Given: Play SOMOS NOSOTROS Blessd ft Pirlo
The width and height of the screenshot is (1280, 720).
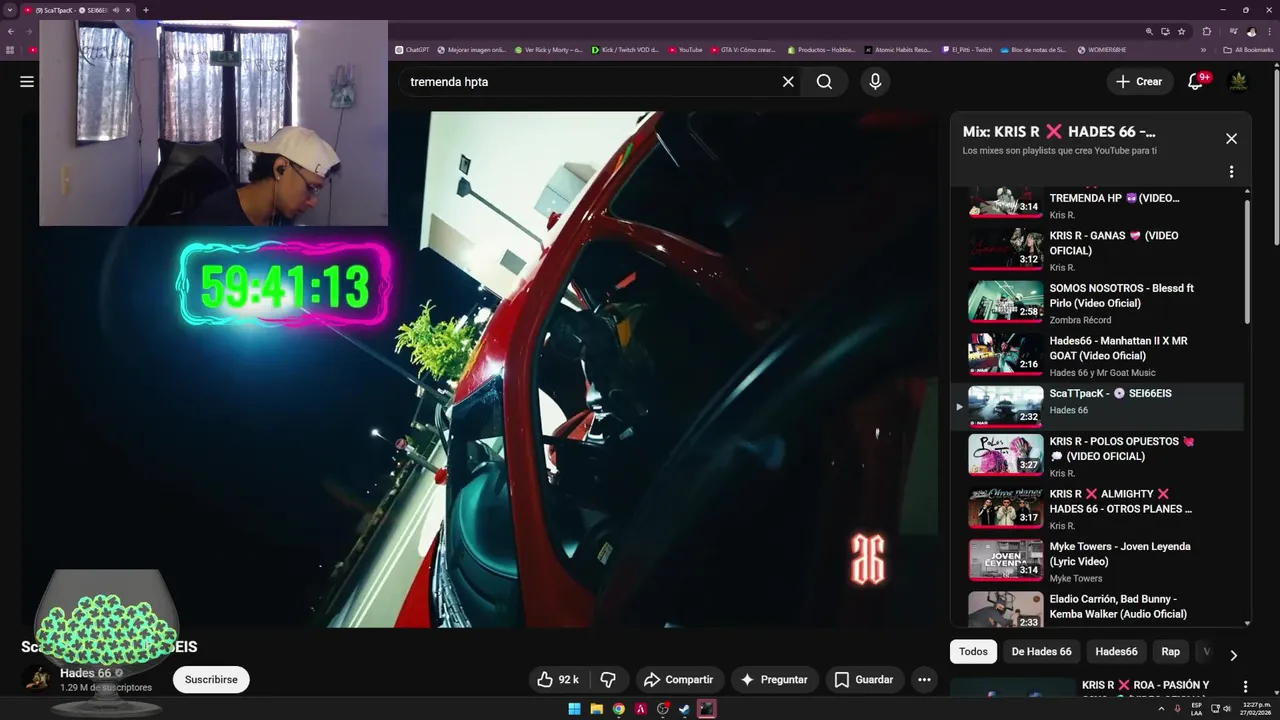Looking at the screenshot, I should tap(1097, 302).
